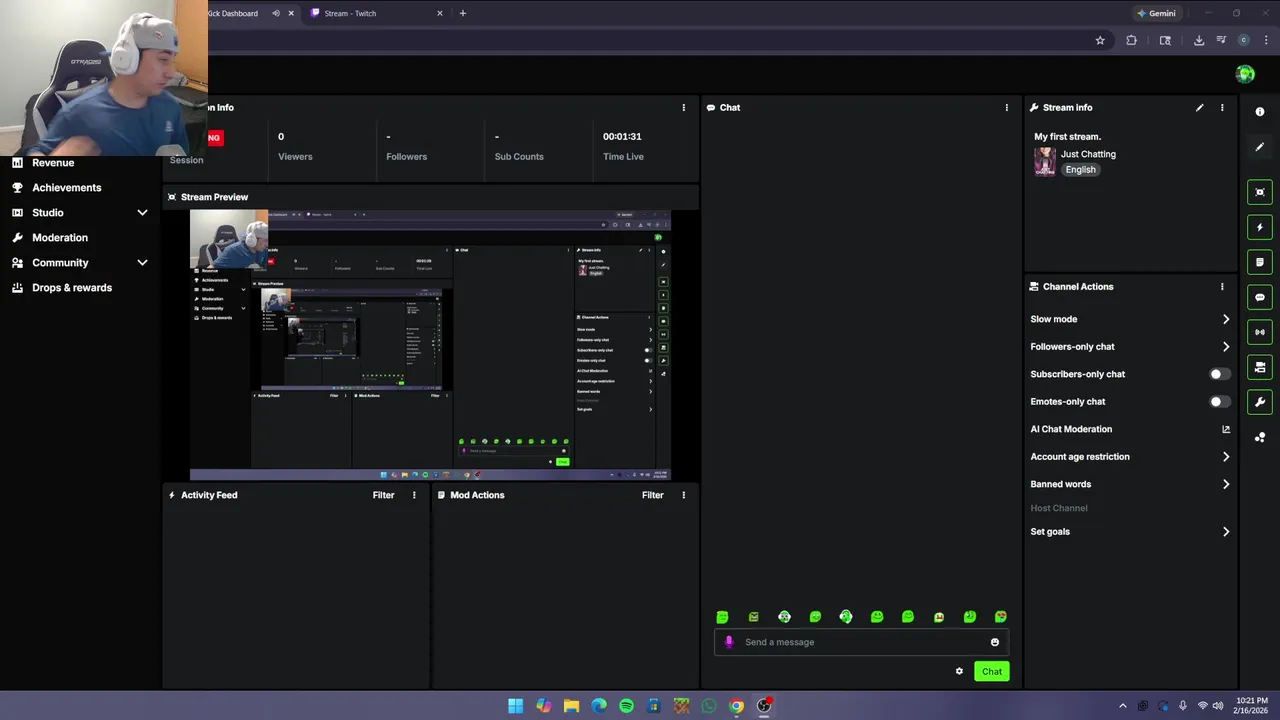Viewport: 1280px width, 720px height.
Task: Open Spotify from the taskbar
Action: coord(626,706)
